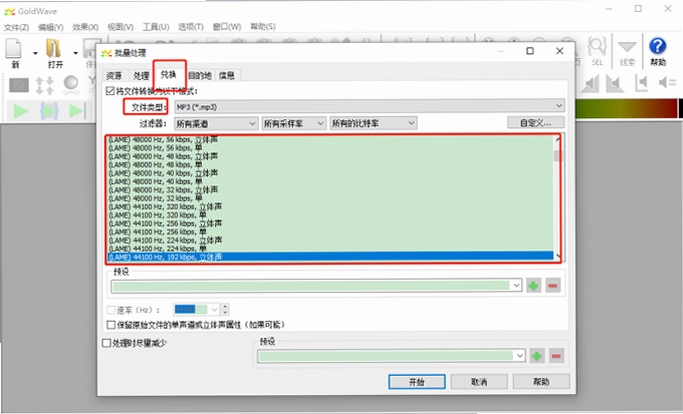Click the arrow next to the 打开 button
Screen dimensions: 683x414
click(x=75, y=53)
